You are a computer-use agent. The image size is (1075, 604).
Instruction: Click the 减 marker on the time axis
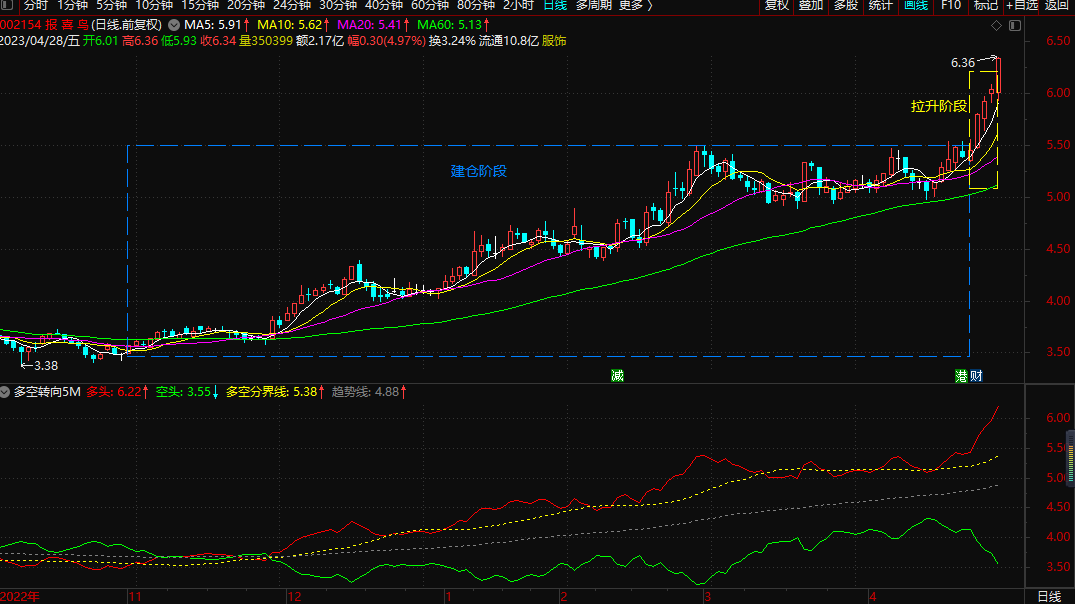pyautogui.click(x=618, y=376)
